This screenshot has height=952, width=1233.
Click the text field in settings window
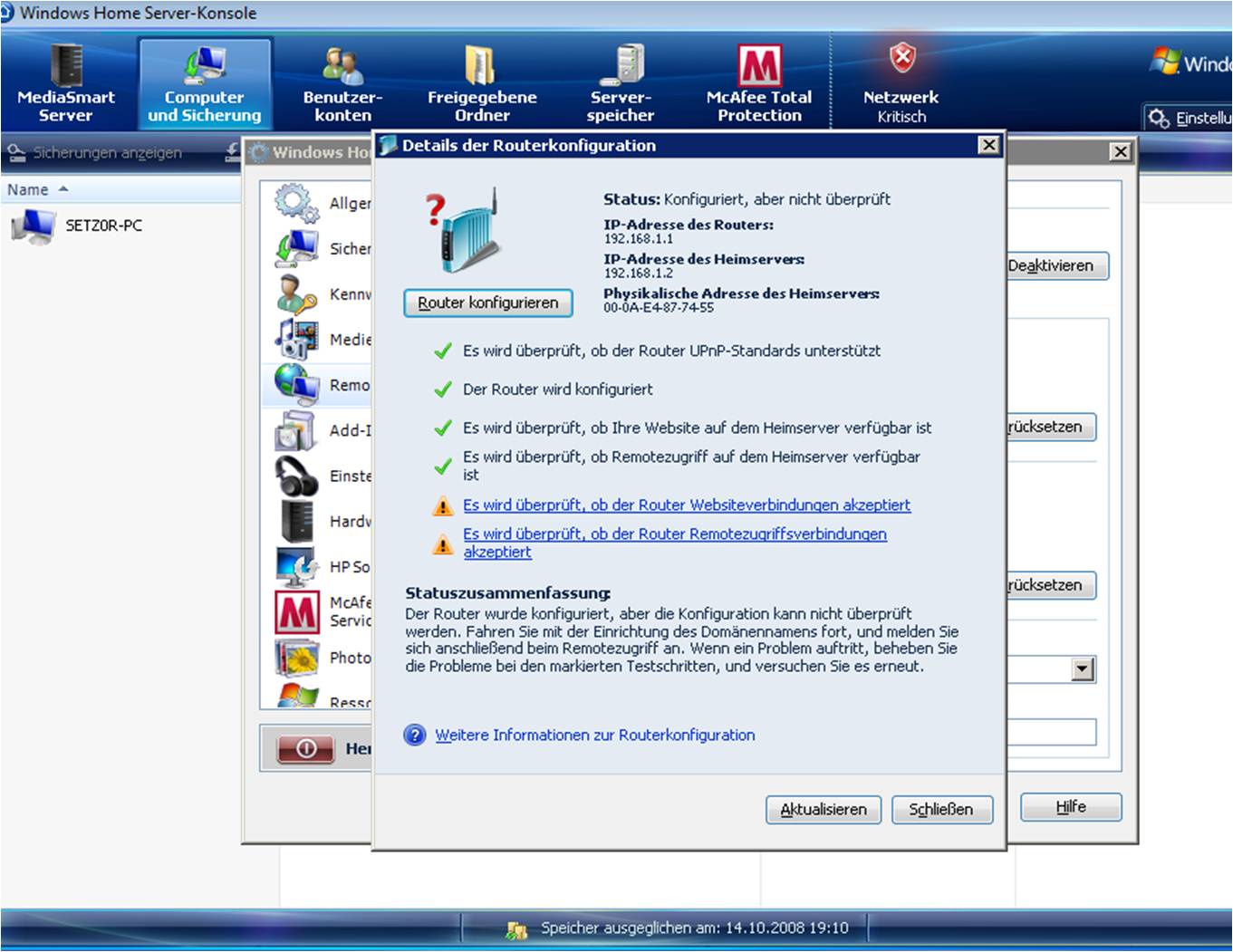tap(1051, 732)
